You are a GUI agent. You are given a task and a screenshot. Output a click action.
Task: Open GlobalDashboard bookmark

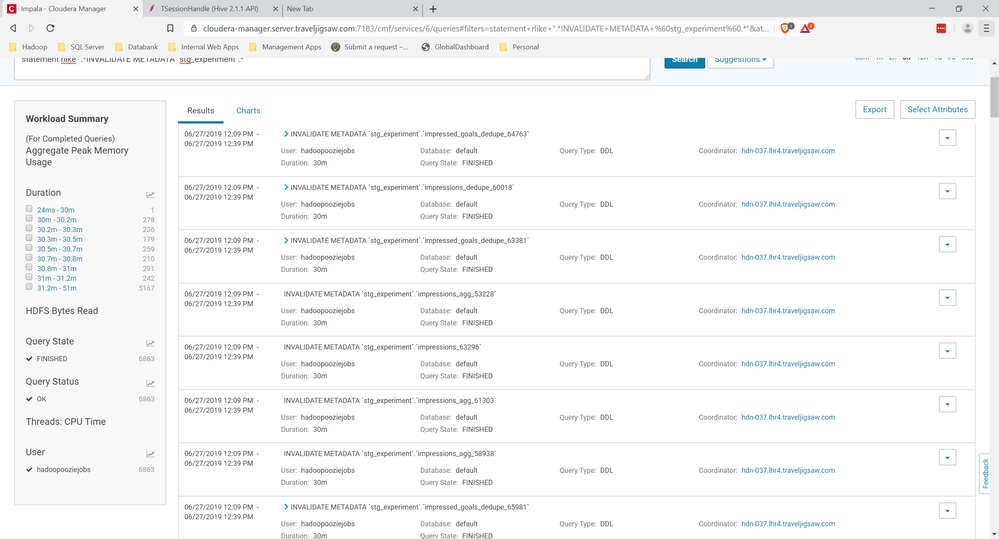coord(456,47)
